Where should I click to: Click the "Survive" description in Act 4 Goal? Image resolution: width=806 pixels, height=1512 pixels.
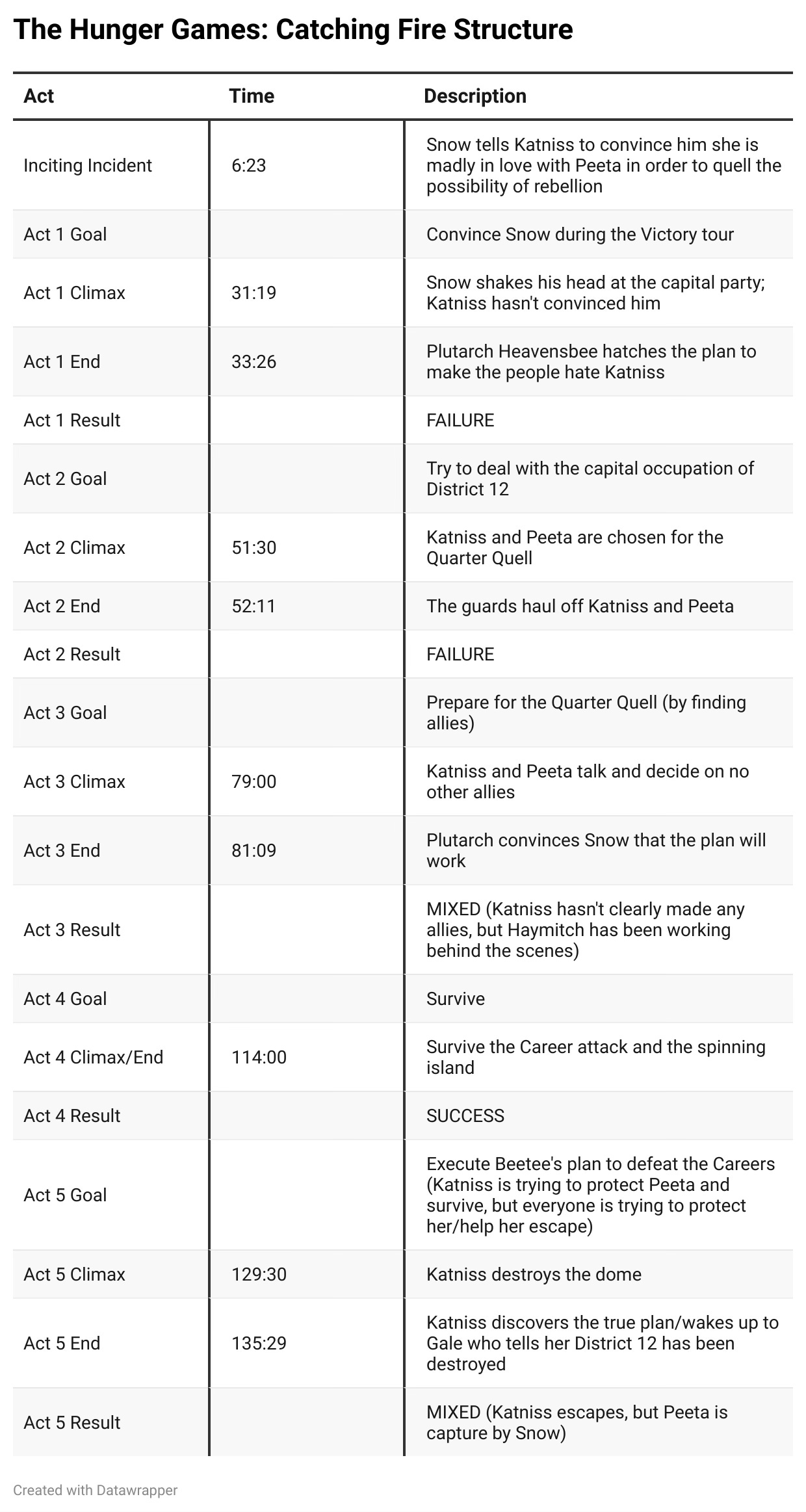455,999
